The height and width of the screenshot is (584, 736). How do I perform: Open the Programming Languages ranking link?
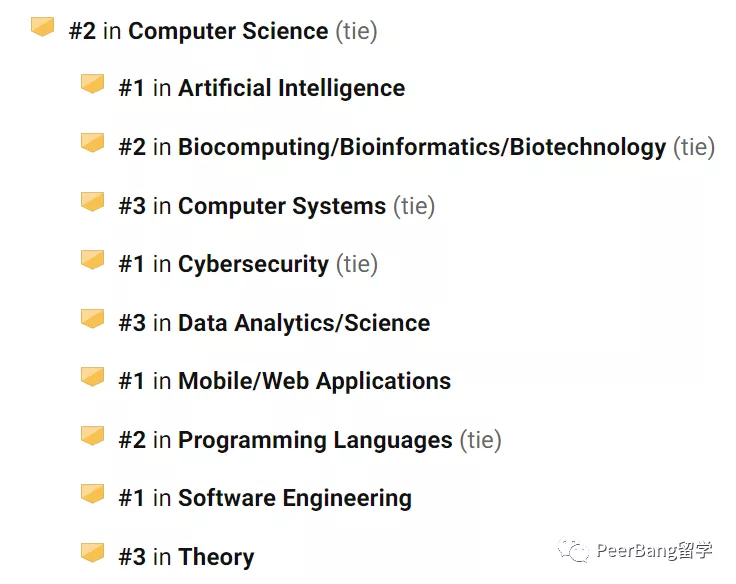click(315, 440)
